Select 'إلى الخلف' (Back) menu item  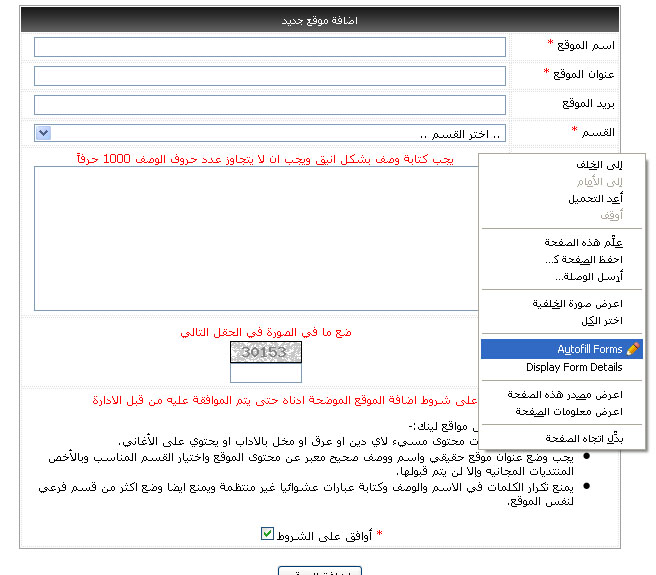[x=561, y=165]
